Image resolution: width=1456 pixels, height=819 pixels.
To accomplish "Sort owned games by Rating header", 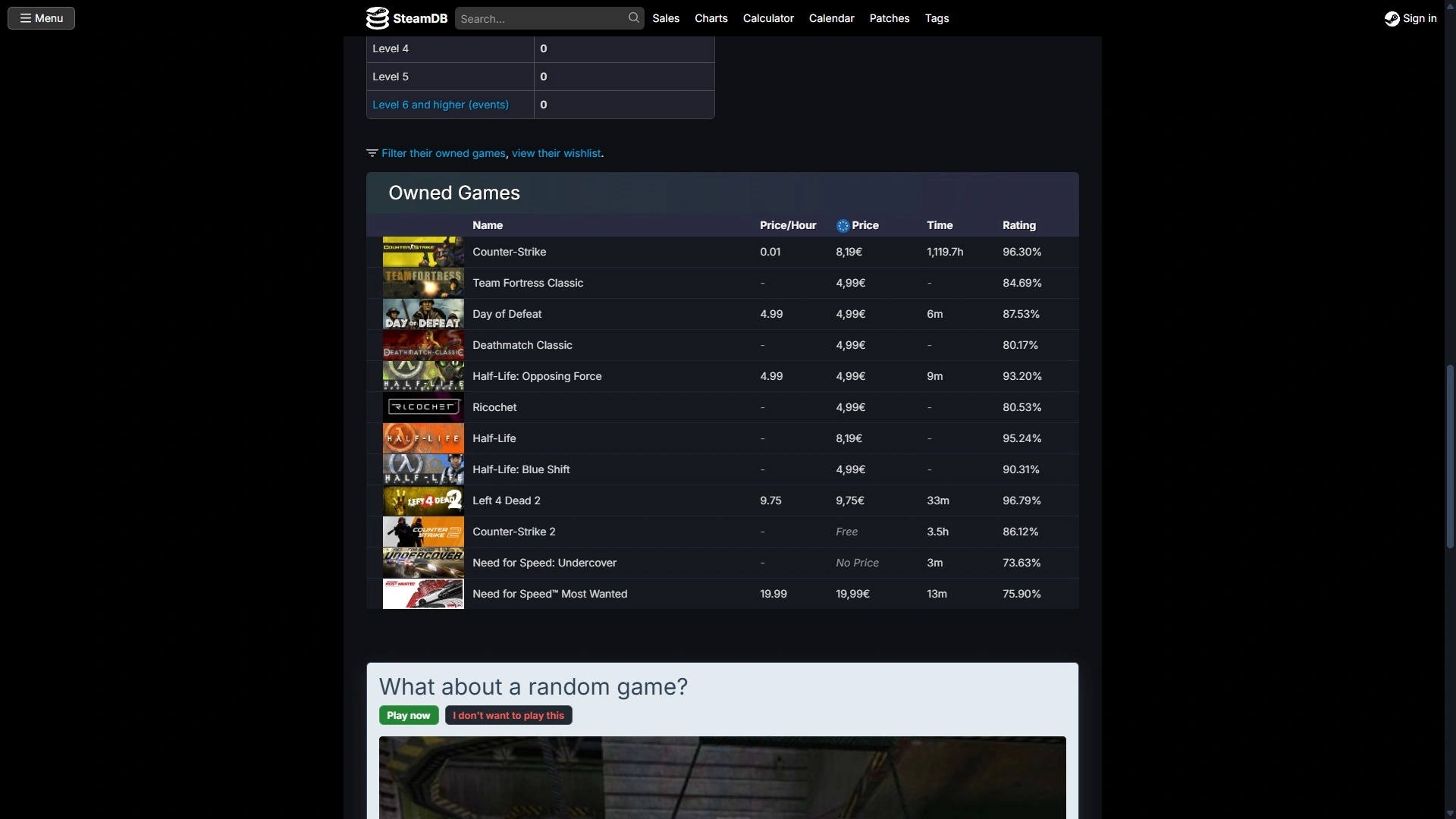I will [1018, 225].
